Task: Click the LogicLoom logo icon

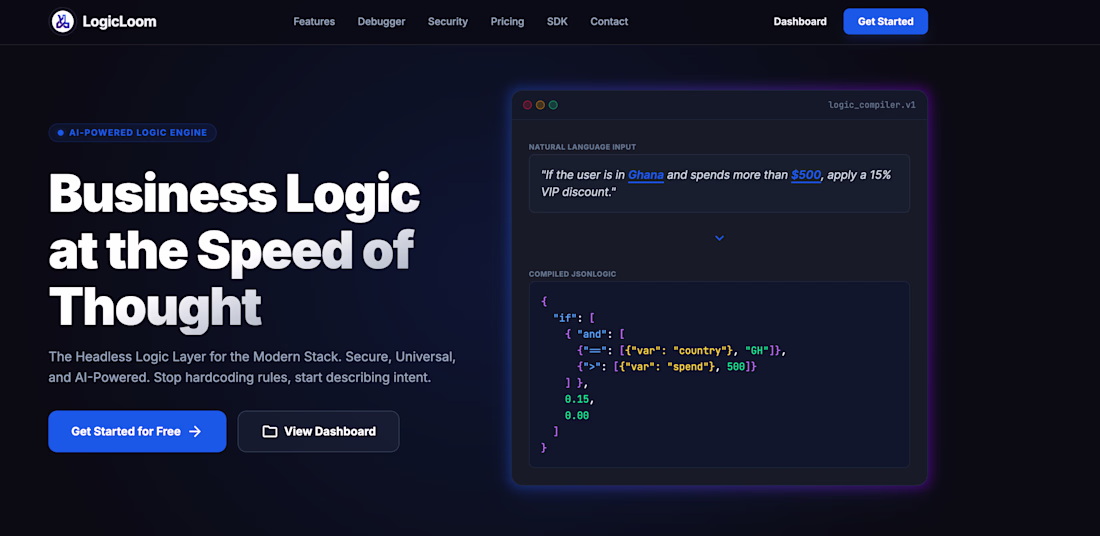Action: 62,22
